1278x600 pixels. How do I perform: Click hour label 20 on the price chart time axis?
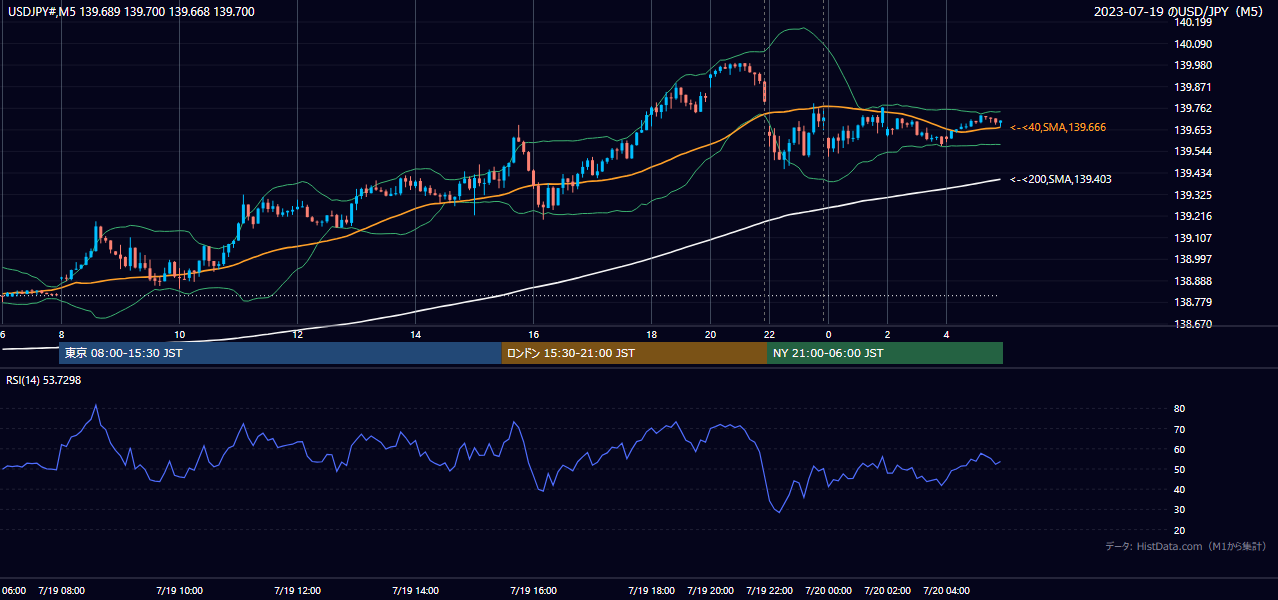pos(710,334)
